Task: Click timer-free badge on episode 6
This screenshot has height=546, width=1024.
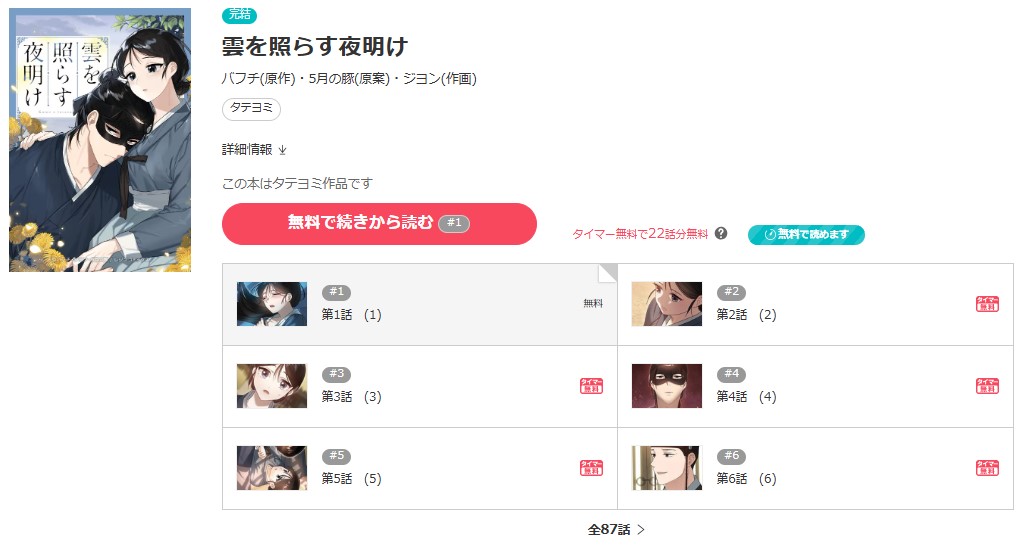Action: coord(987,468)
